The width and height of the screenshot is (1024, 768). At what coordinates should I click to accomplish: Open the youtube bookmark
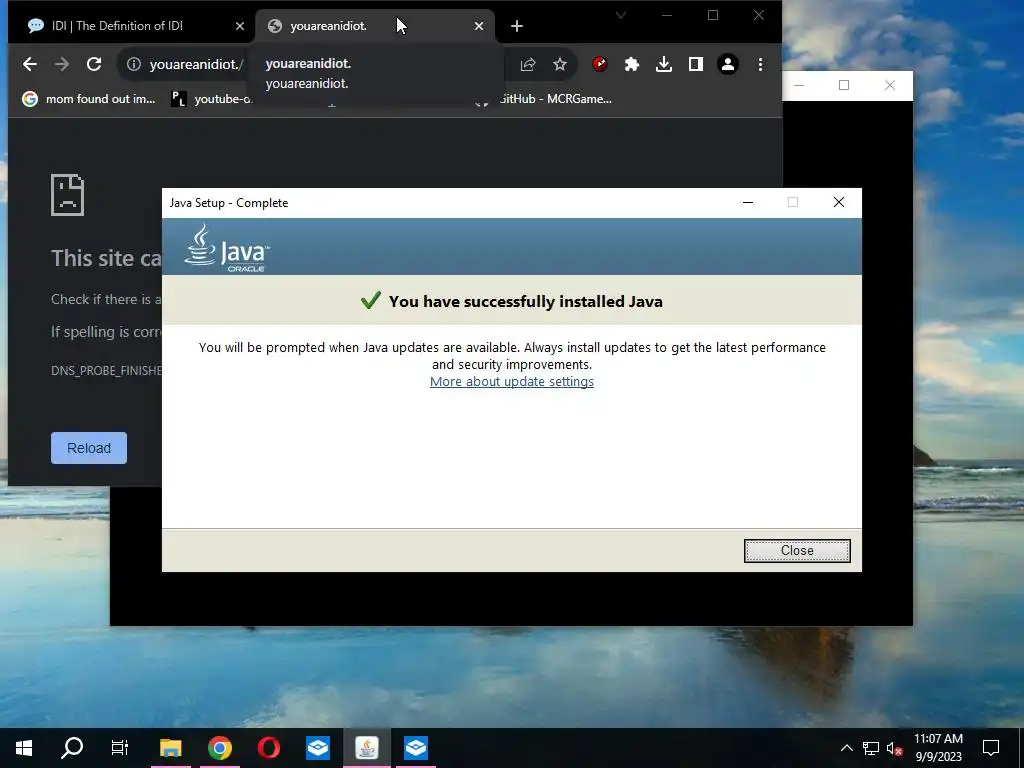(212, 99)
